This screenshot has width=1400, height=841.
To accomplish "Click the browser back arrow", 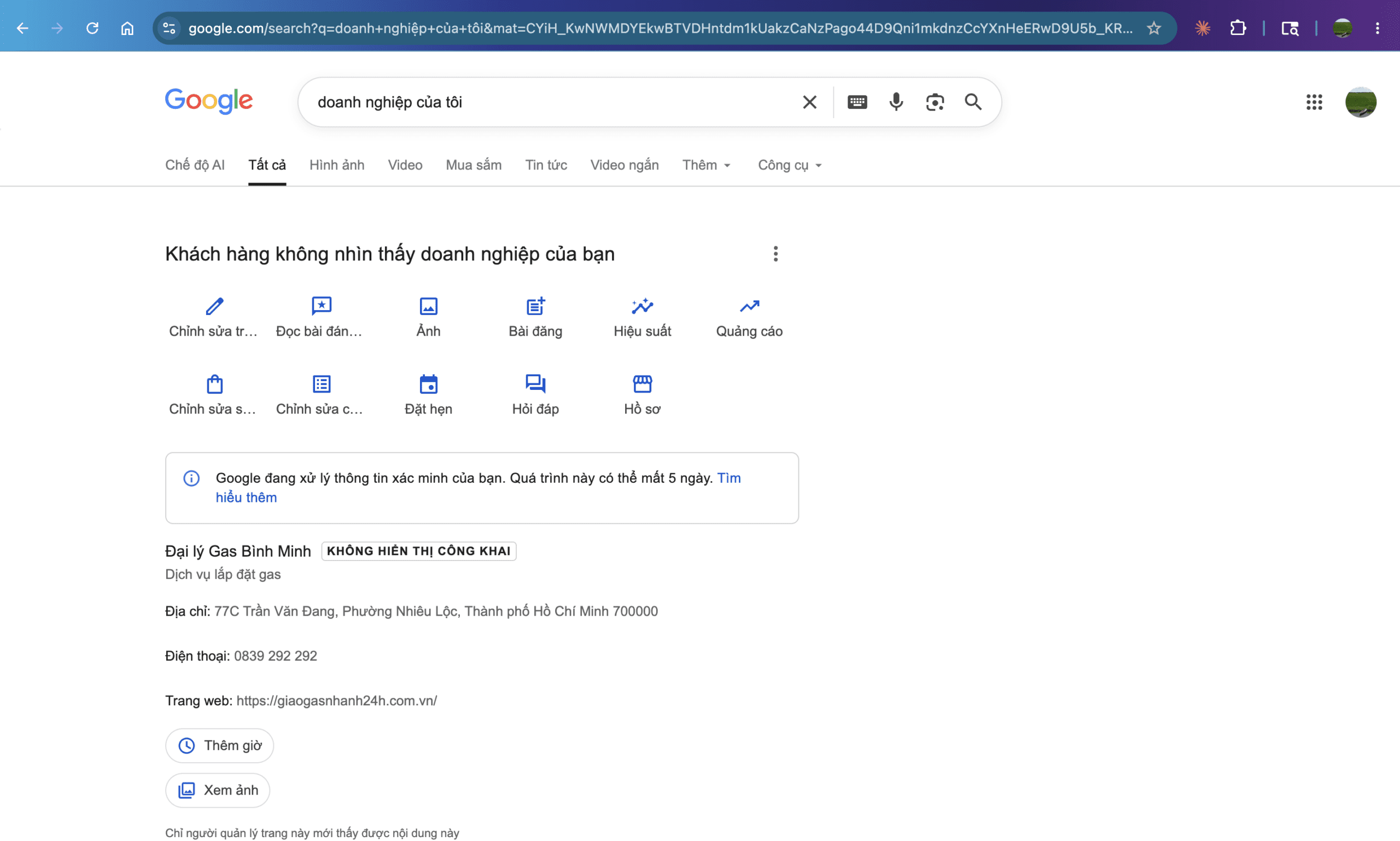I will [22, 28].
